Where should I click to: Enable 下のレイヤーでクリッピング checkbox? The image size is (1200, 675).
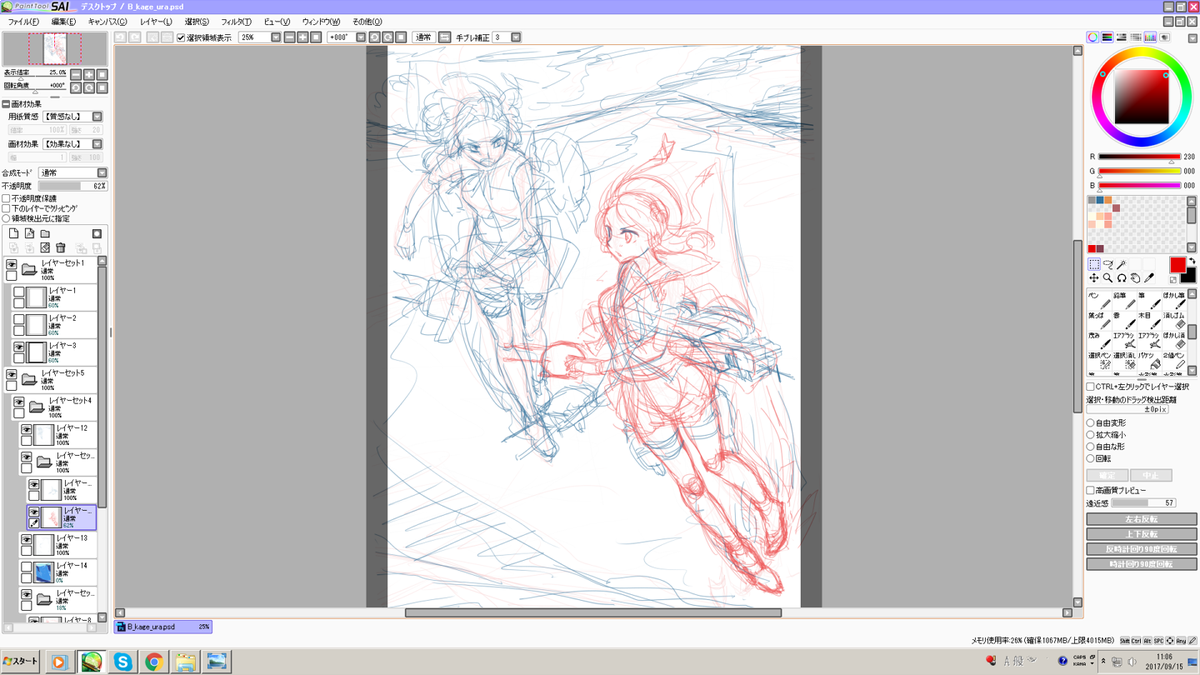coord(7,208)
